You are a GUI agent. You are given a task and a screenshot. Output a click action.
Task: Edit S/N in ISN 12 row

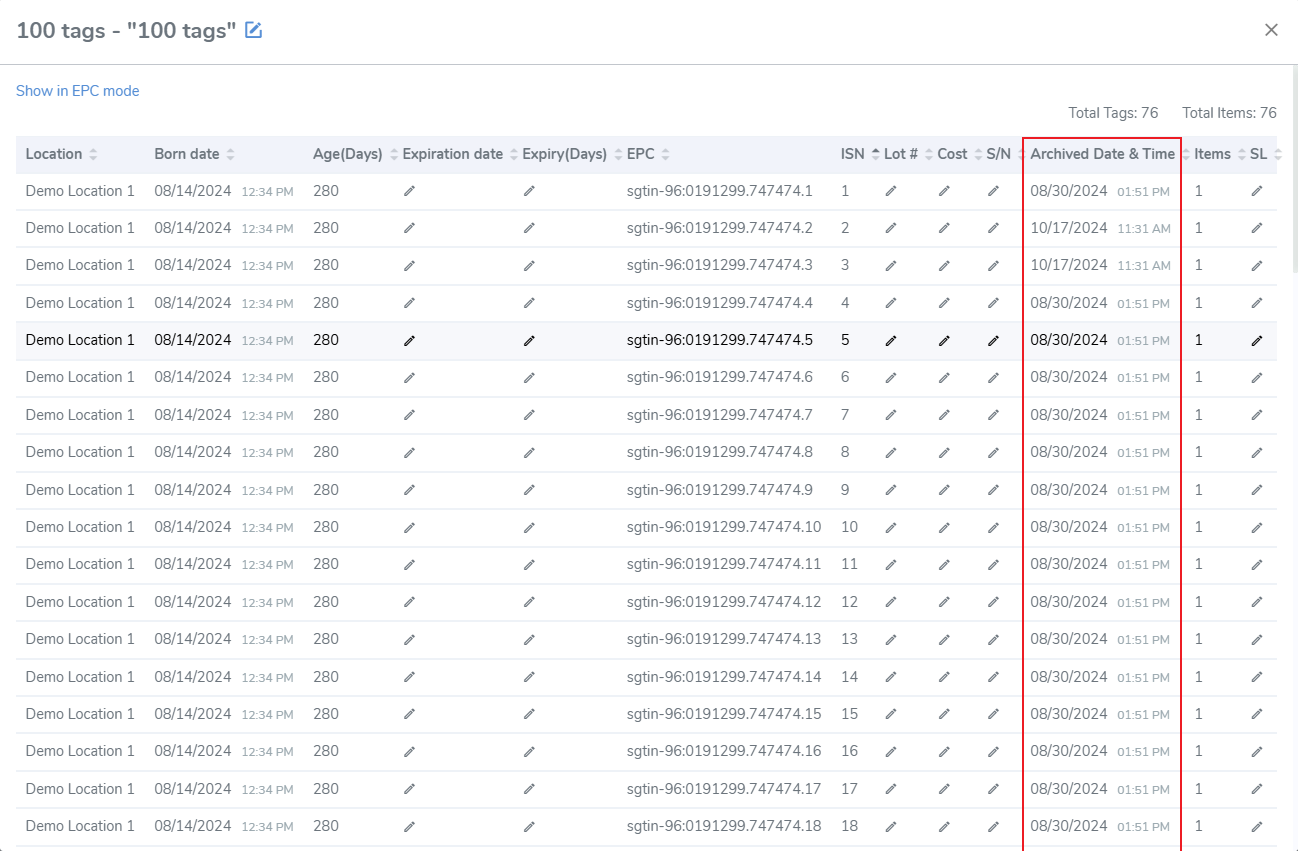(x=993, y=602)
